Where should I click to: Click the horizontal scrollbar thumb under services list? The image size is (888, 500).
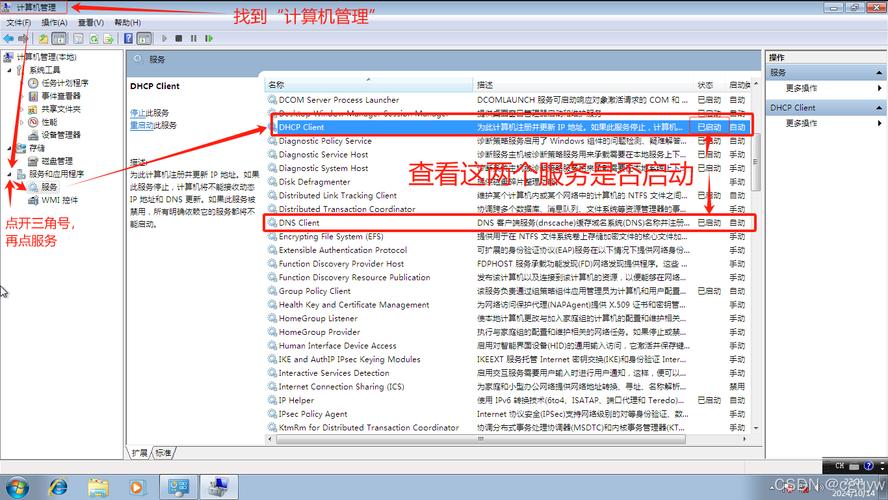coord(480,439)
